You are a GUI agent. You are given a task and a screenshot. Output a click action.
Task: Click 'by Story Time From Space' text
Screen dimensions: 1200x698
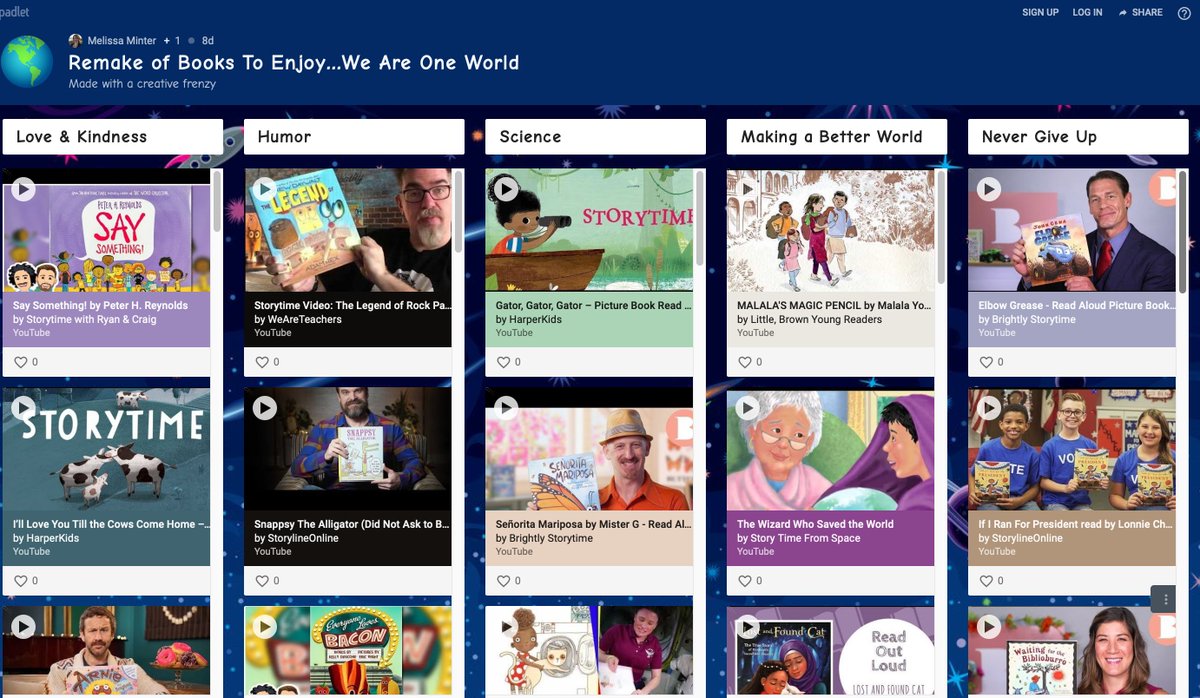(798, 538)
